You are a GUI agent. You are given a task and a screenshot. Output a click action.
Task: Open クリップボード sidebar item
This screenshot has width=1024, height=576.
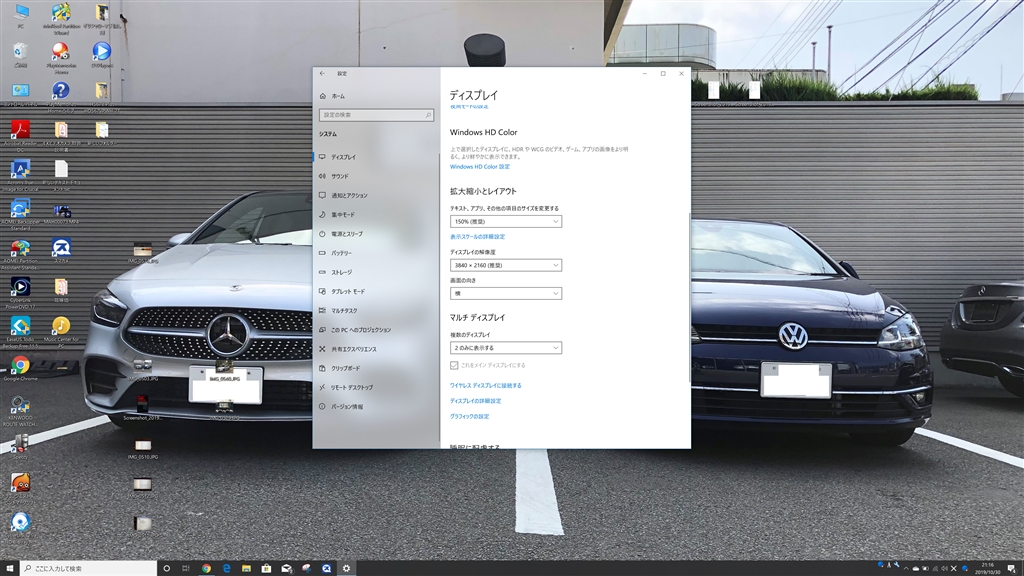(x=376, y=368)
